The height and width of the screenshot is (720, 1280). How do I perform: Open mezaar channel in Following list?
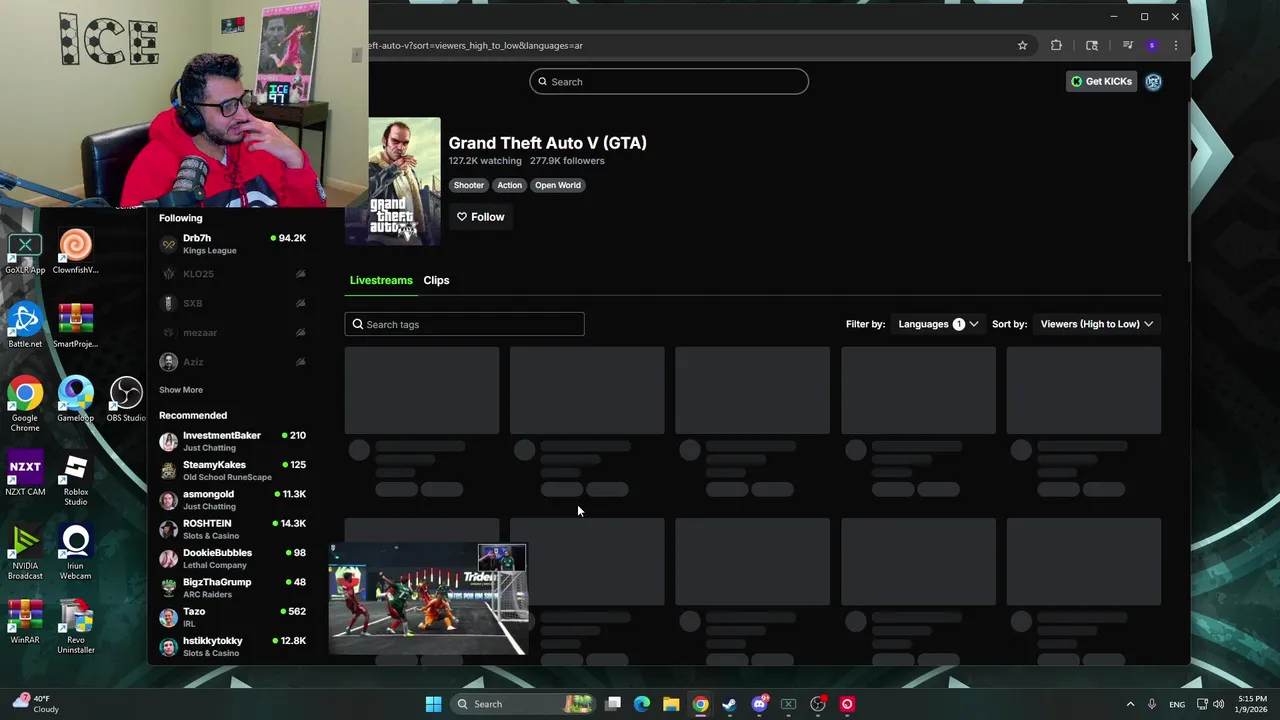(x=232, y=332)
